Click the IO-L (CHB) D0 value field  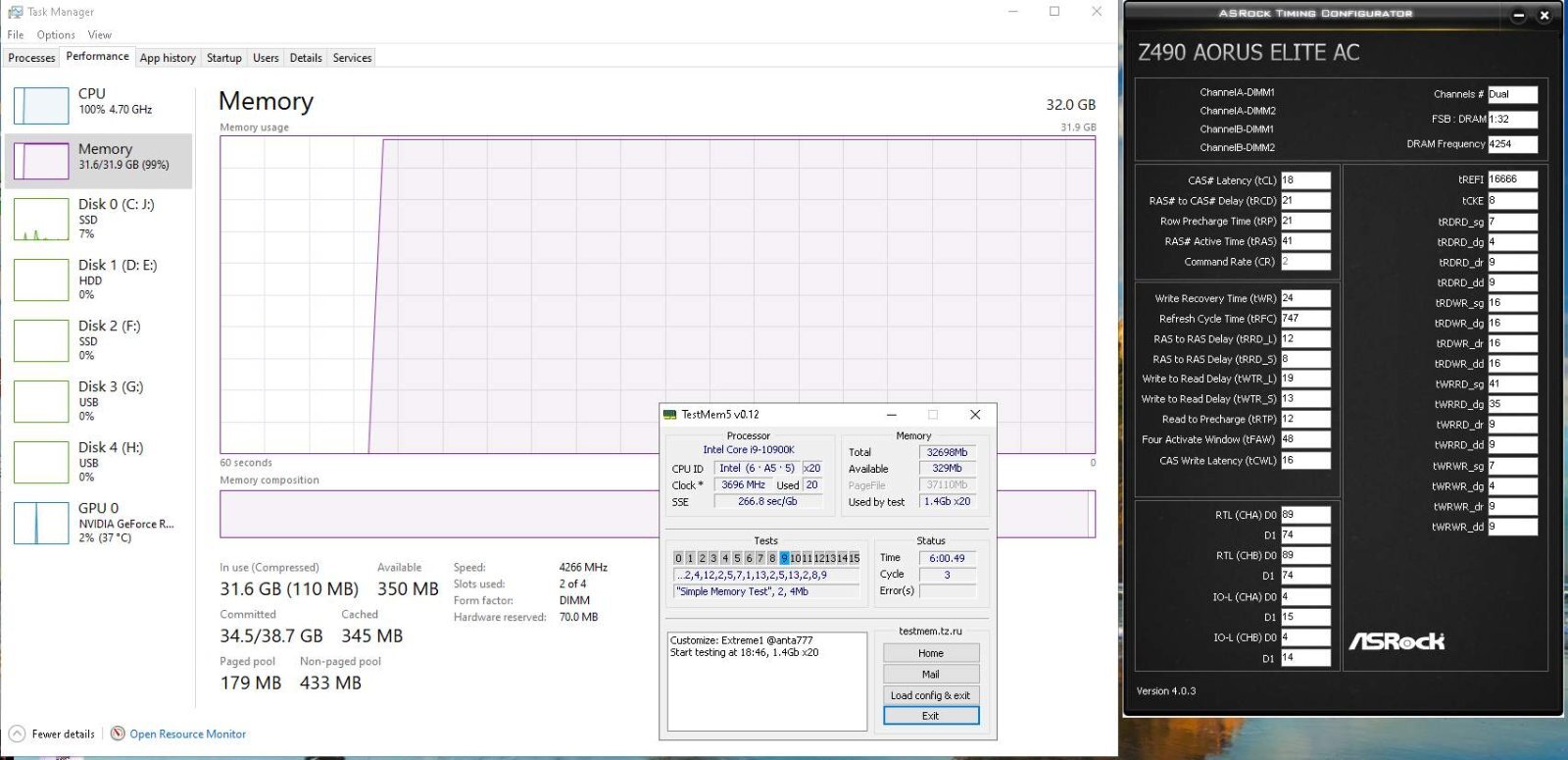(x=1305, y=637)
